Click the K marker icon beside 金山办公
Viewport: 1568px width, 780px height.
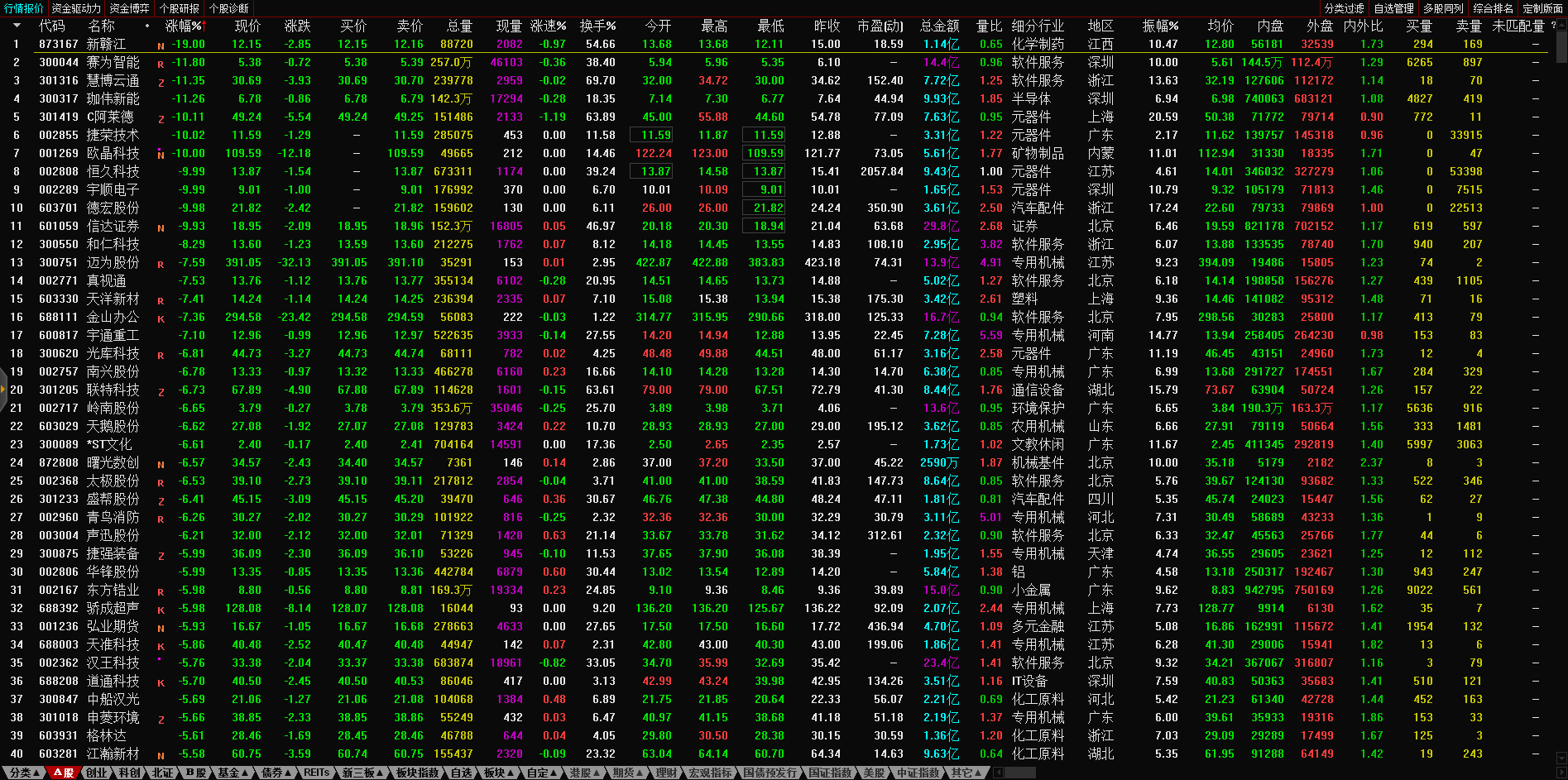161,318
